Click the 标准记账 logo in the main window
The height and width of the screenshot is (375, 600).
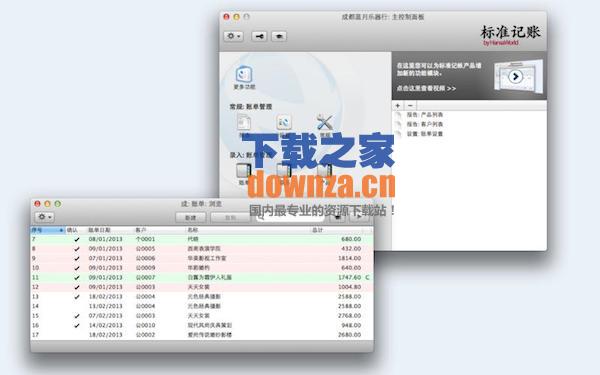point(510,34)
